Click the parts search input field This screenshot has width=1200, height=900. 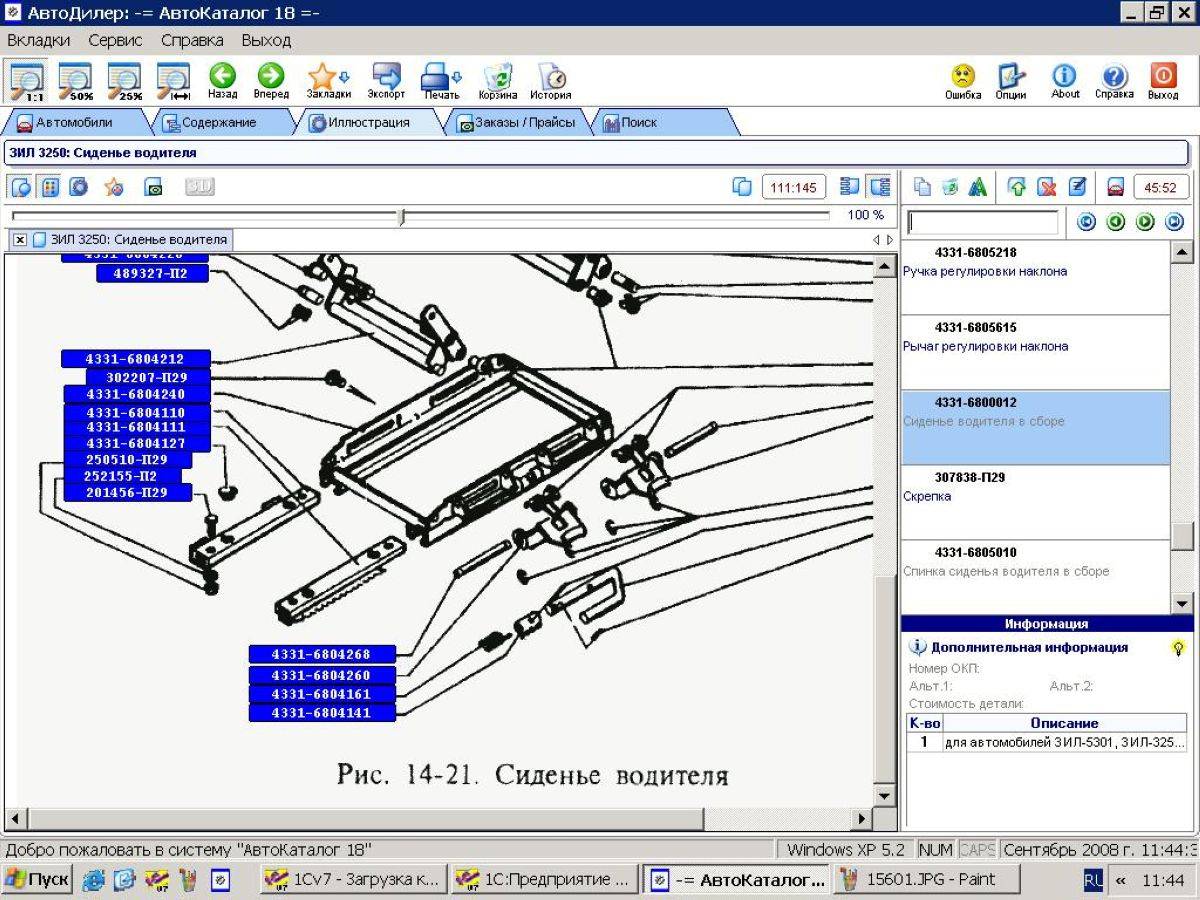pos(983,222)
